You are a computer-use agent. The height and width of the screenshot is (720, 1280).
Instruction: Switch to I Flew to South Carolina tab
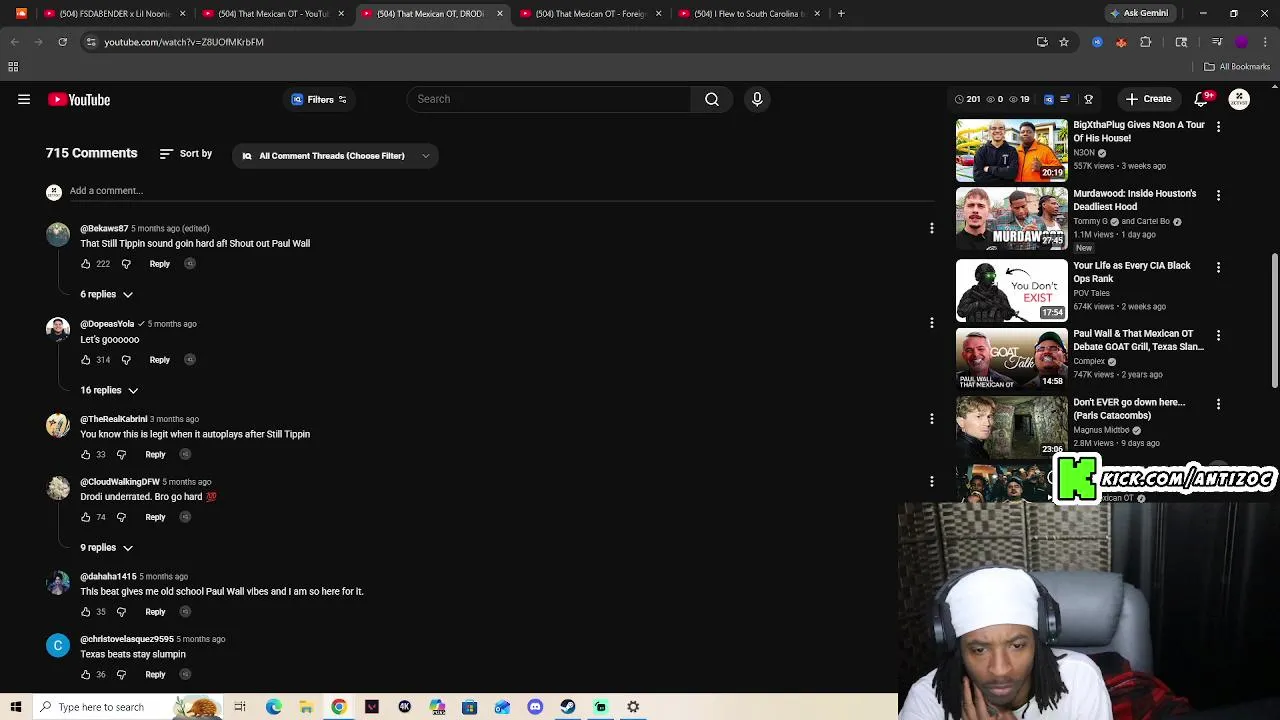tap(749, 14)
